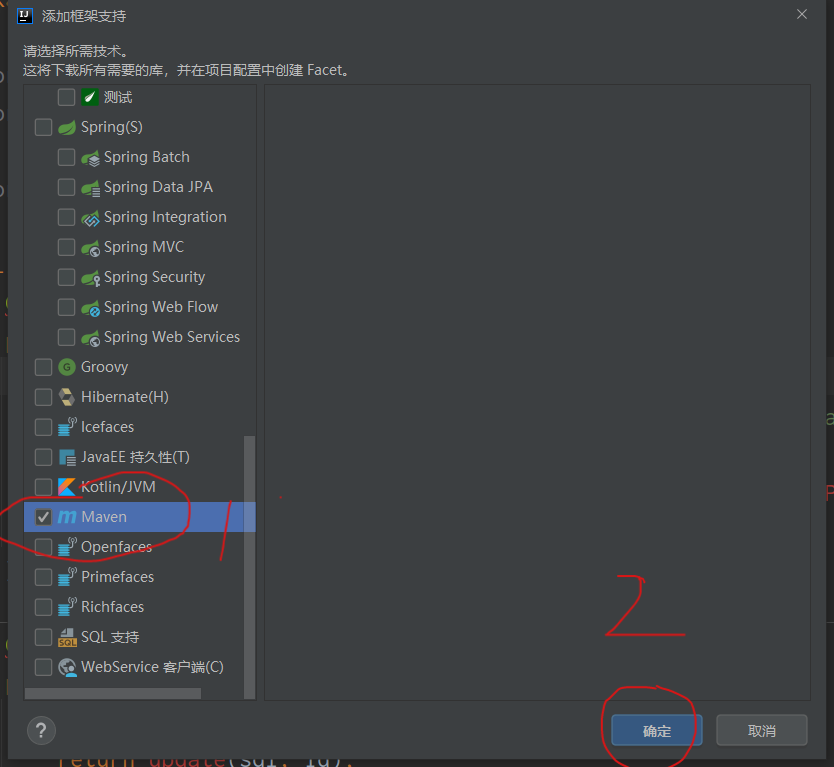Screen dimensions: 834x767
Task: Tick the Hibernate(H) checkbox
Action: tap(43, 397)
